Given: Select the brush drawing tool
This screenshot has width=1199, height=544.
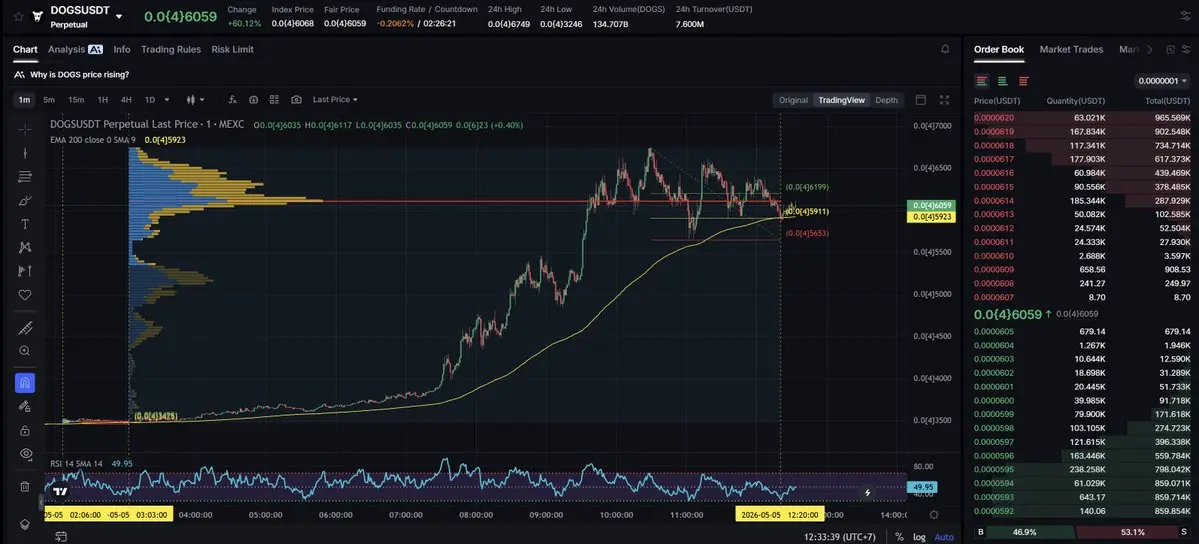Looking at the screenshot, I should coord(25,200).
